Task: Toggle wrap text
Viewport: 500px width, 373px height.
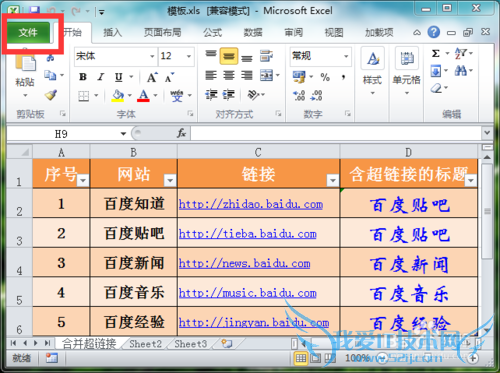Action: click(x=266, y=56)
